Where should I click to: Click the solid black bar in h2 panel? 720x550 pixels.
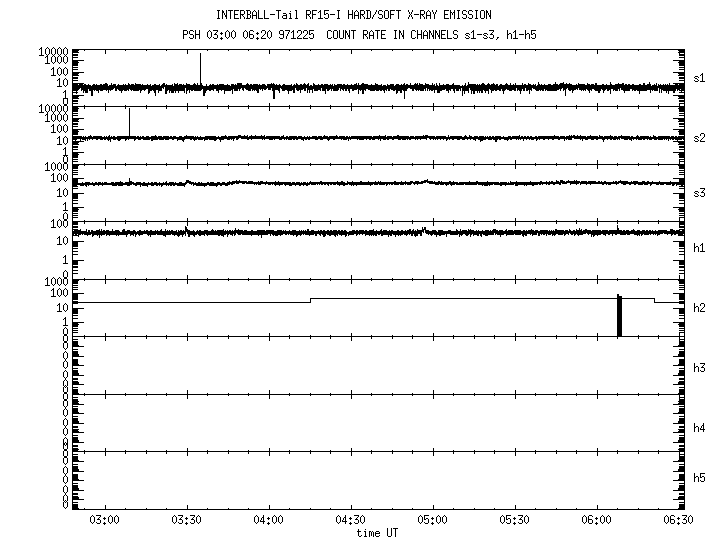coord(619,316)
